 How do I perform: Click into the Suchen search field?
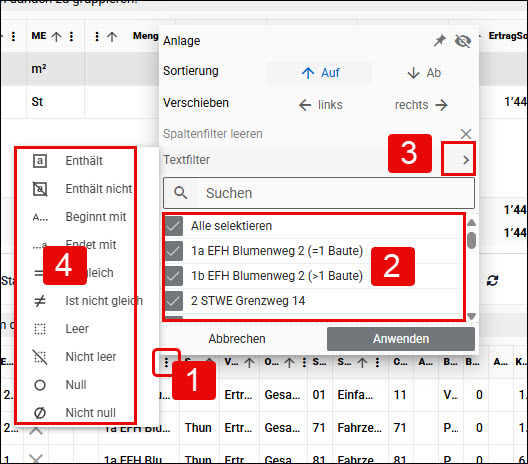coord(319,193)
